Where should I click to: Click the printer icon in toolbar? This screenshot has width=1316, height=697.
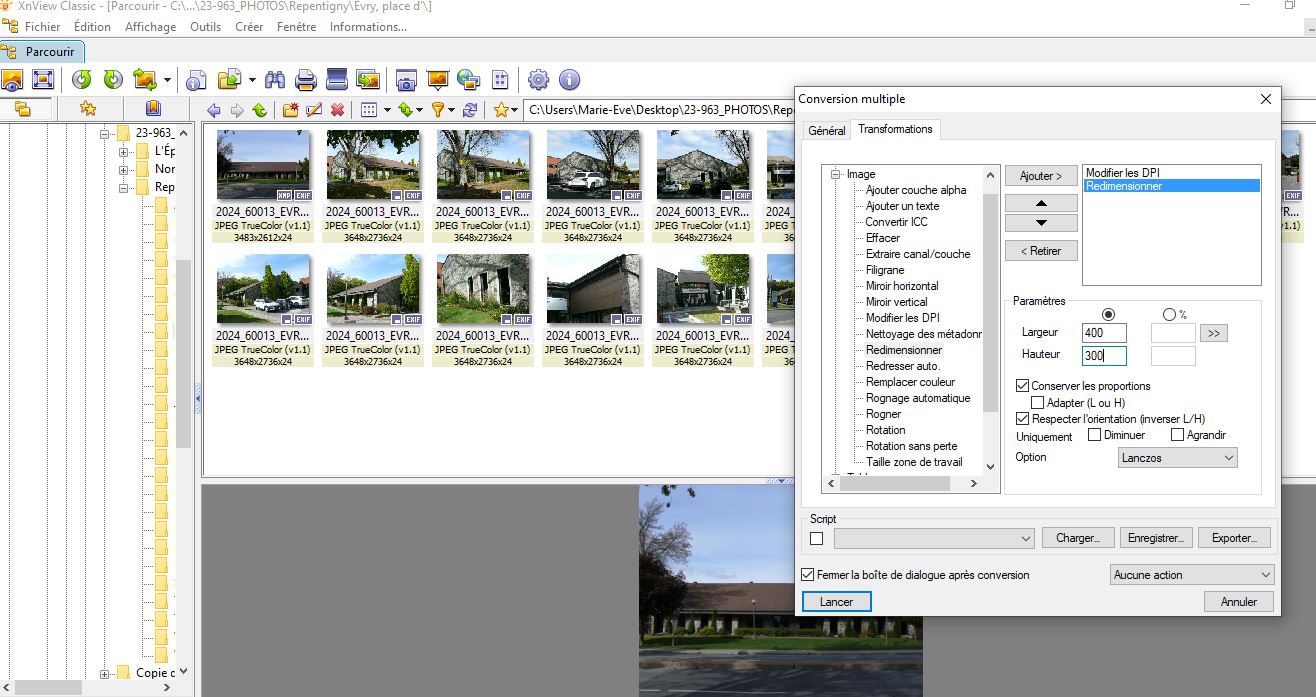(x=306, y=80)
